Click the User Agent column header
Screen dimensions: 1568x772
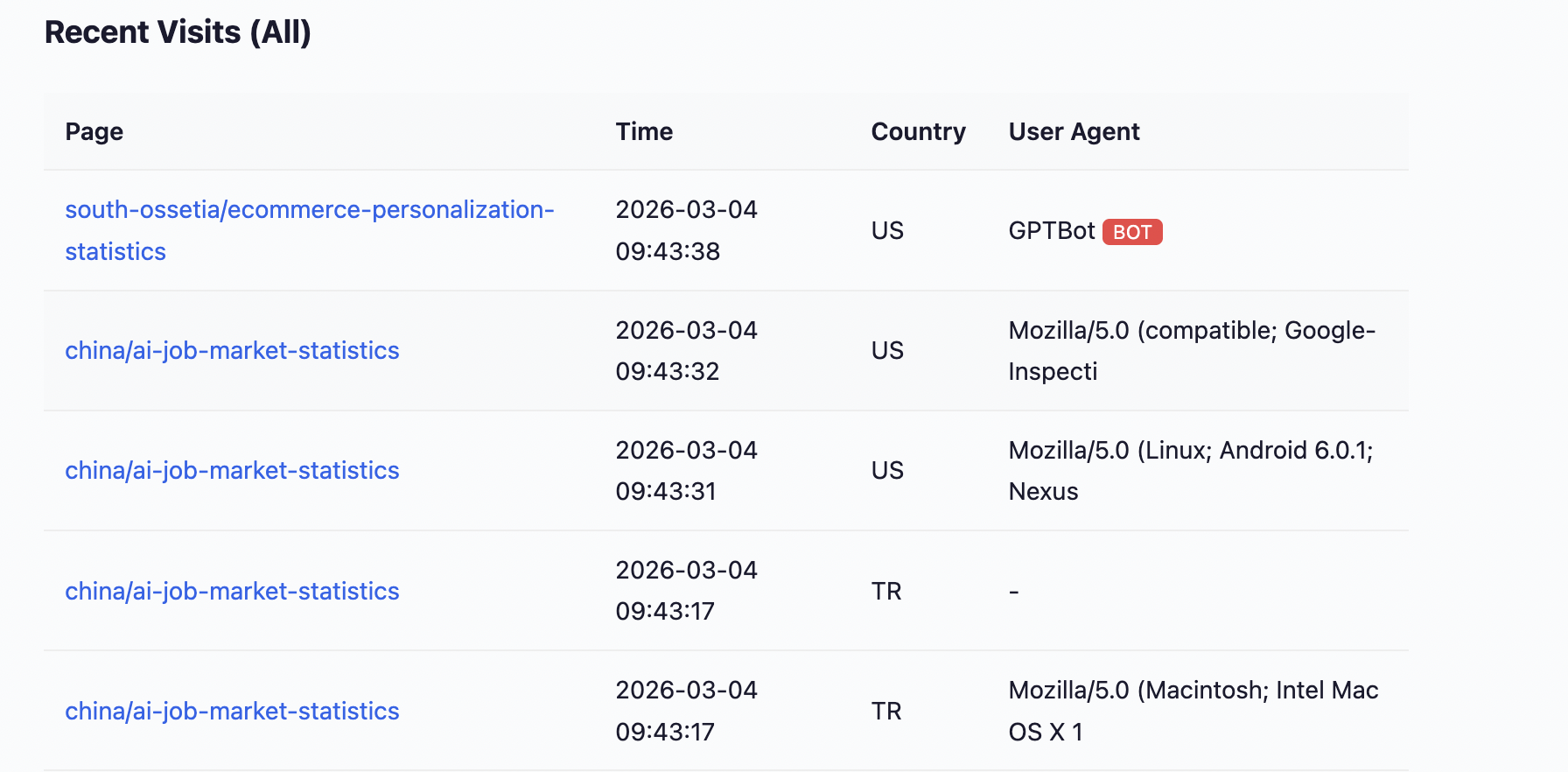coord(1074,132)
